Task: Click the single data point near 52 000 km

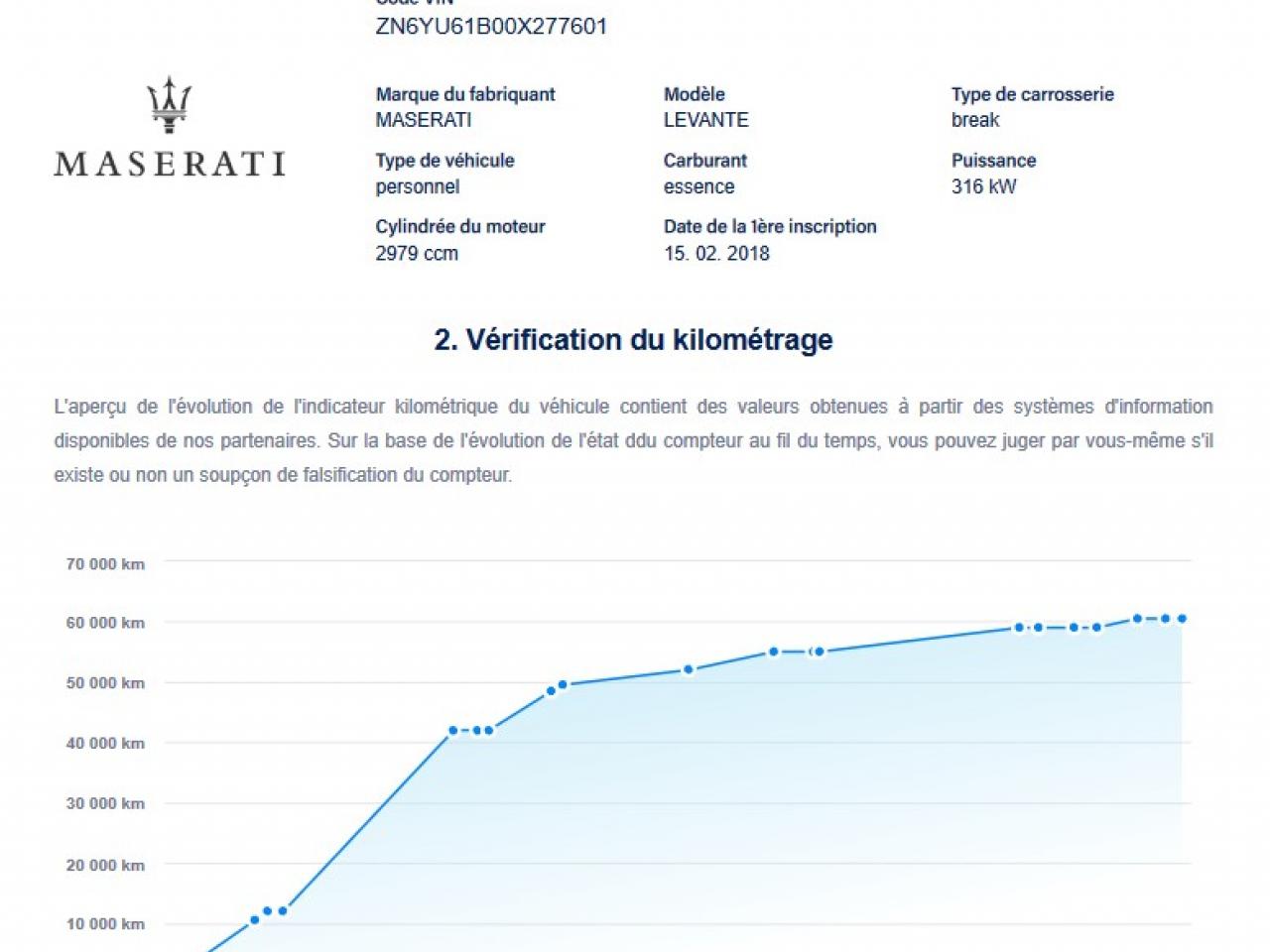Action: pos(689,669)
